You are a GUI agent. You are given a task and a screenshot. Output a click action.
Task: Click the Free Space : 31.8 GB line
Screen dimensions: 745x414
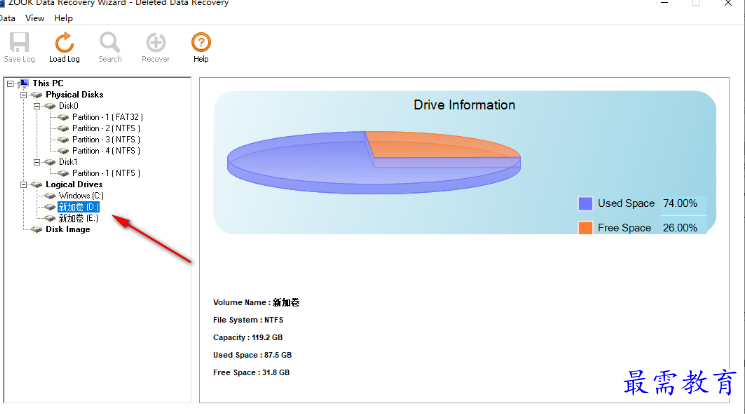pos(251,372)
